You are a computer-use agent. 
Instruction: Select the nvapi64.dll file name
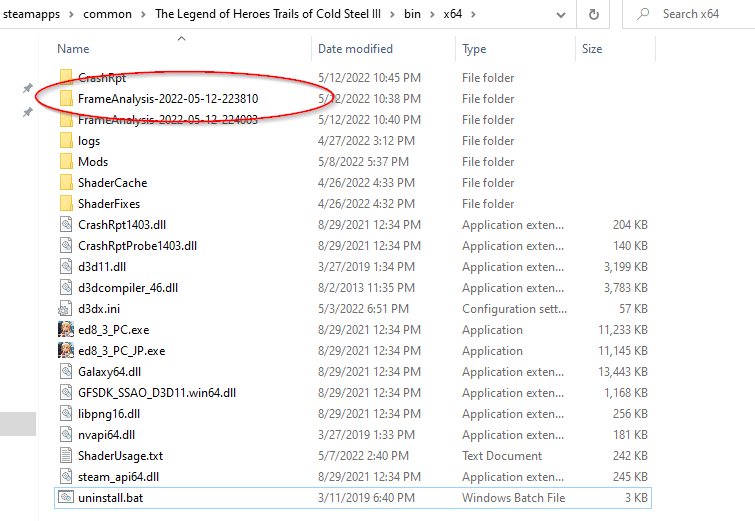(x=106, y=435)
